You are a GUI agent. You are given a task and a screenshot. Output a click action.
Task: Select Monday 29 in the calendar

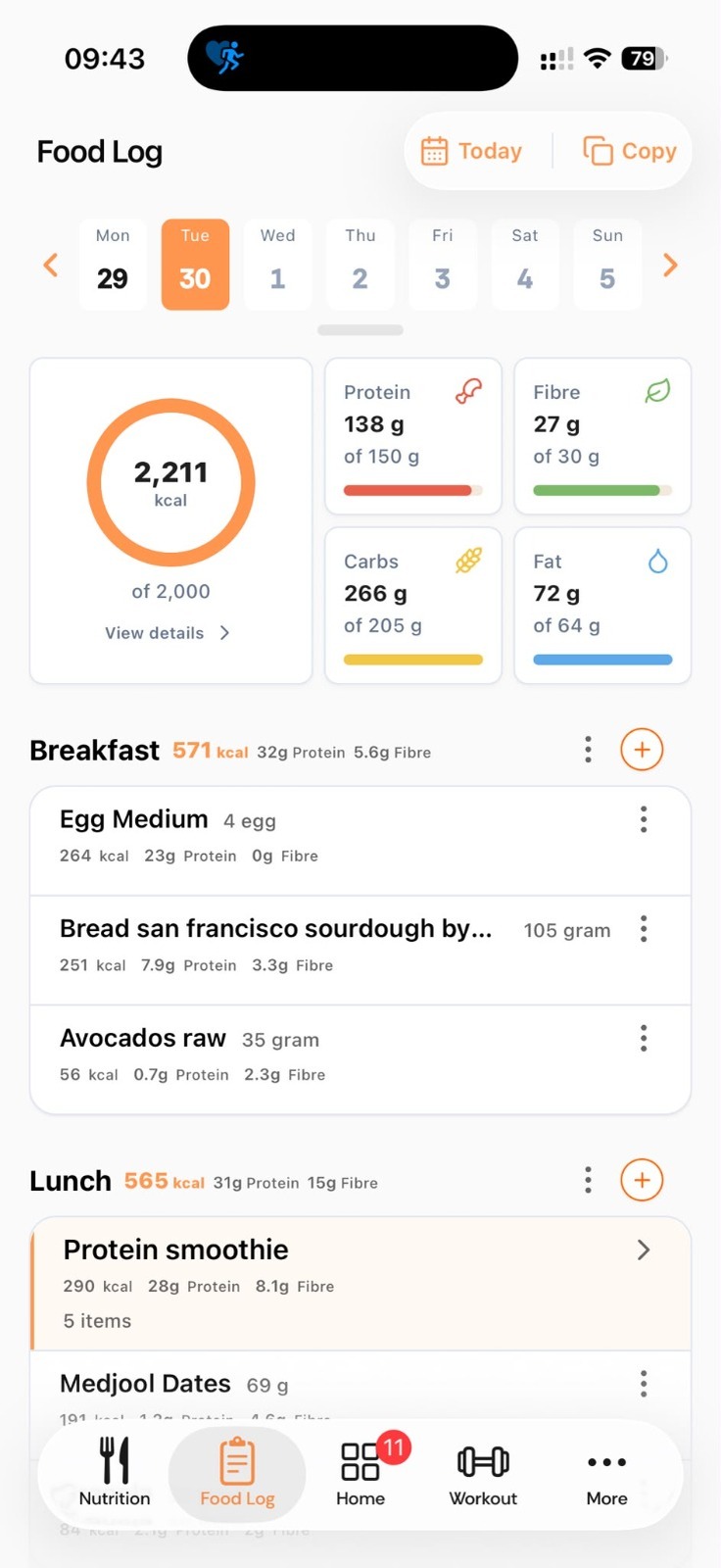[113, 265]
